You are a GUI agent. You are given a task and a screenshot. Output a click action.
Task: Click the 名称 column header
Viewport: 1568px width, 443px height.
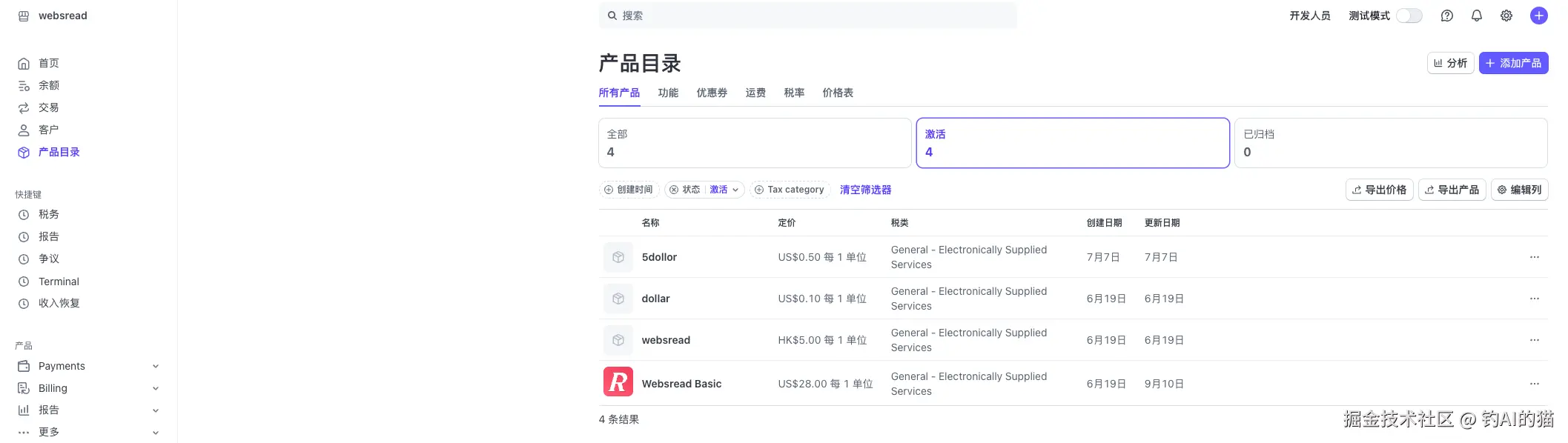click(650, 223)
